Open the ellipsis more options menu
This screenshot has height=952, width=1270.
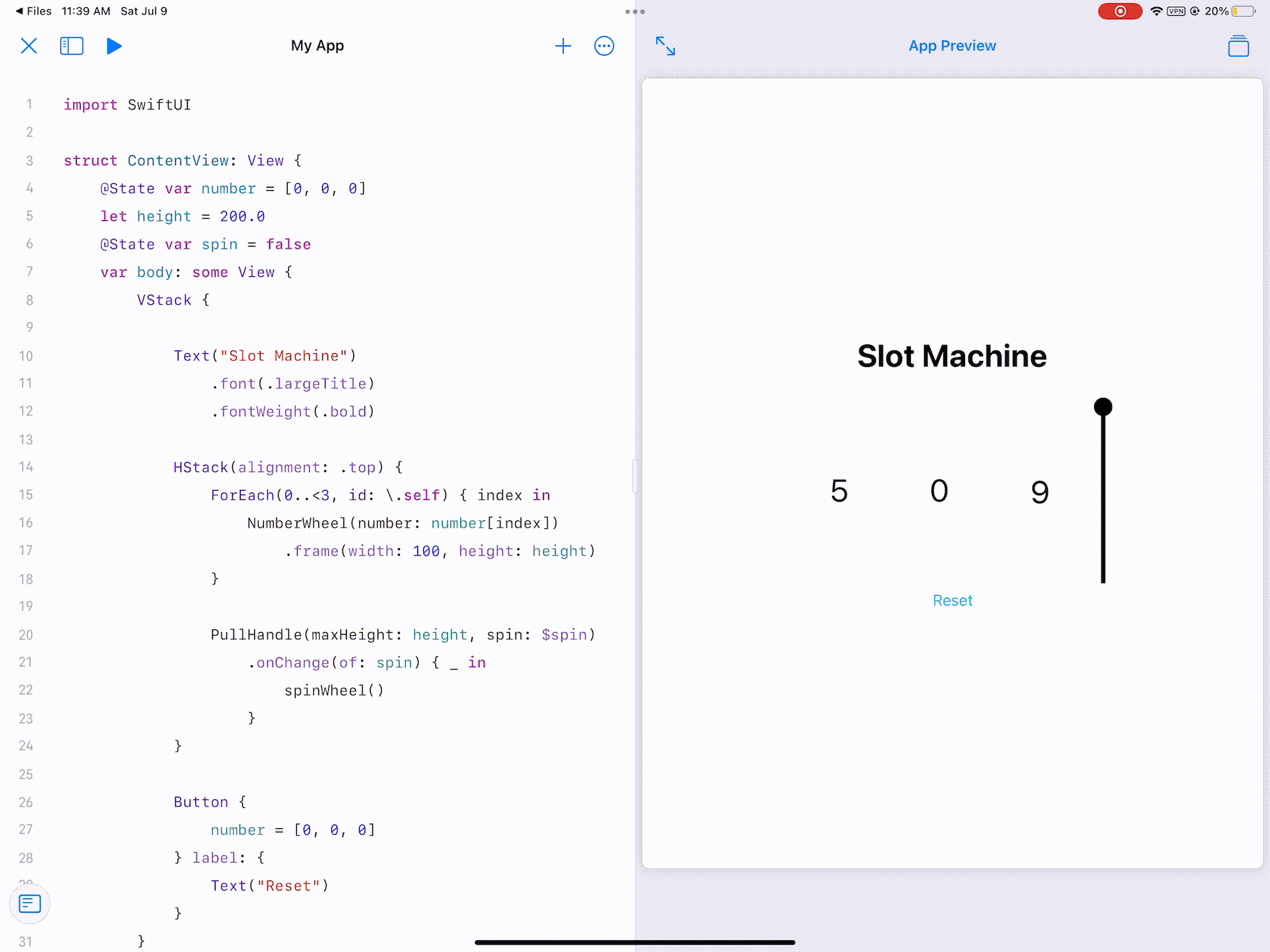click(604, 46)
